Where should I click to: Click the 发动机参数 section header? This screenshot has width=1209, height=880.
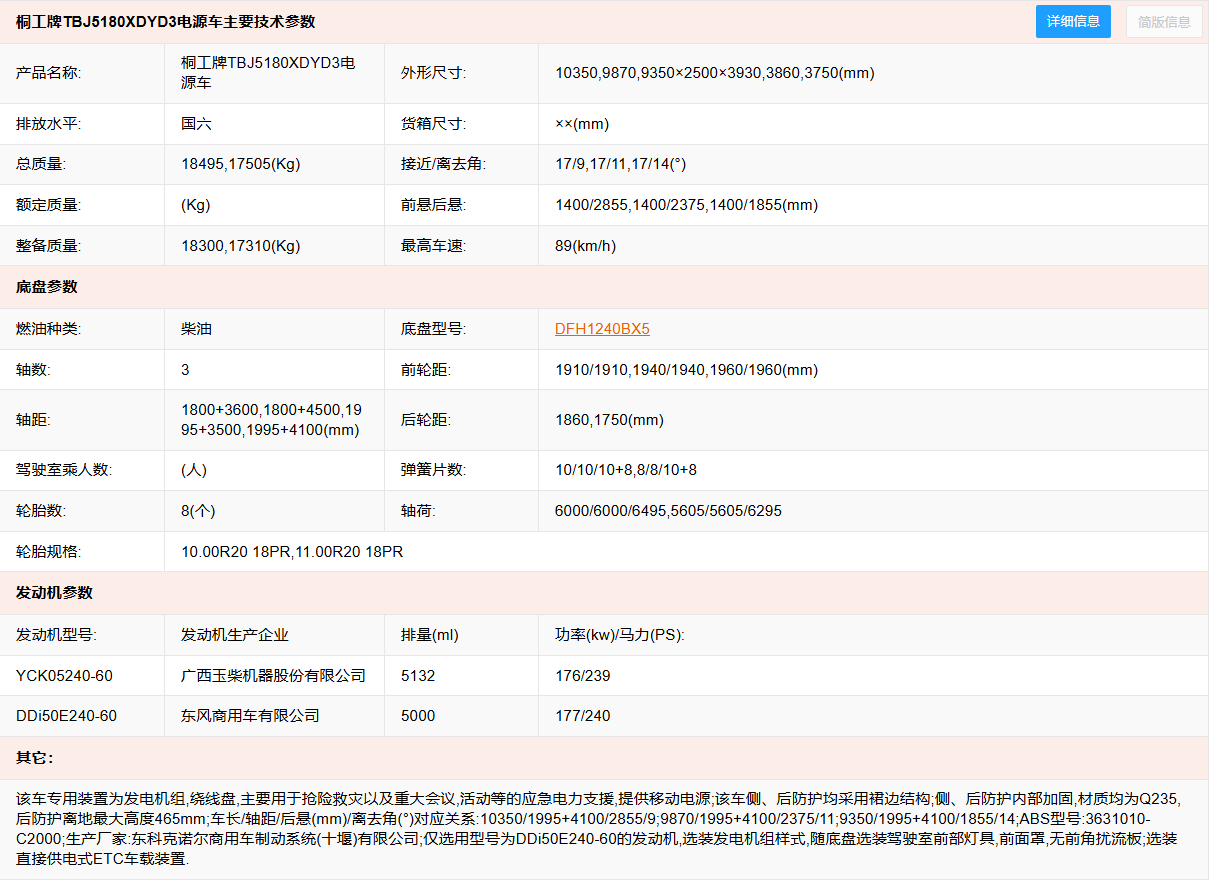coord(54,593)
